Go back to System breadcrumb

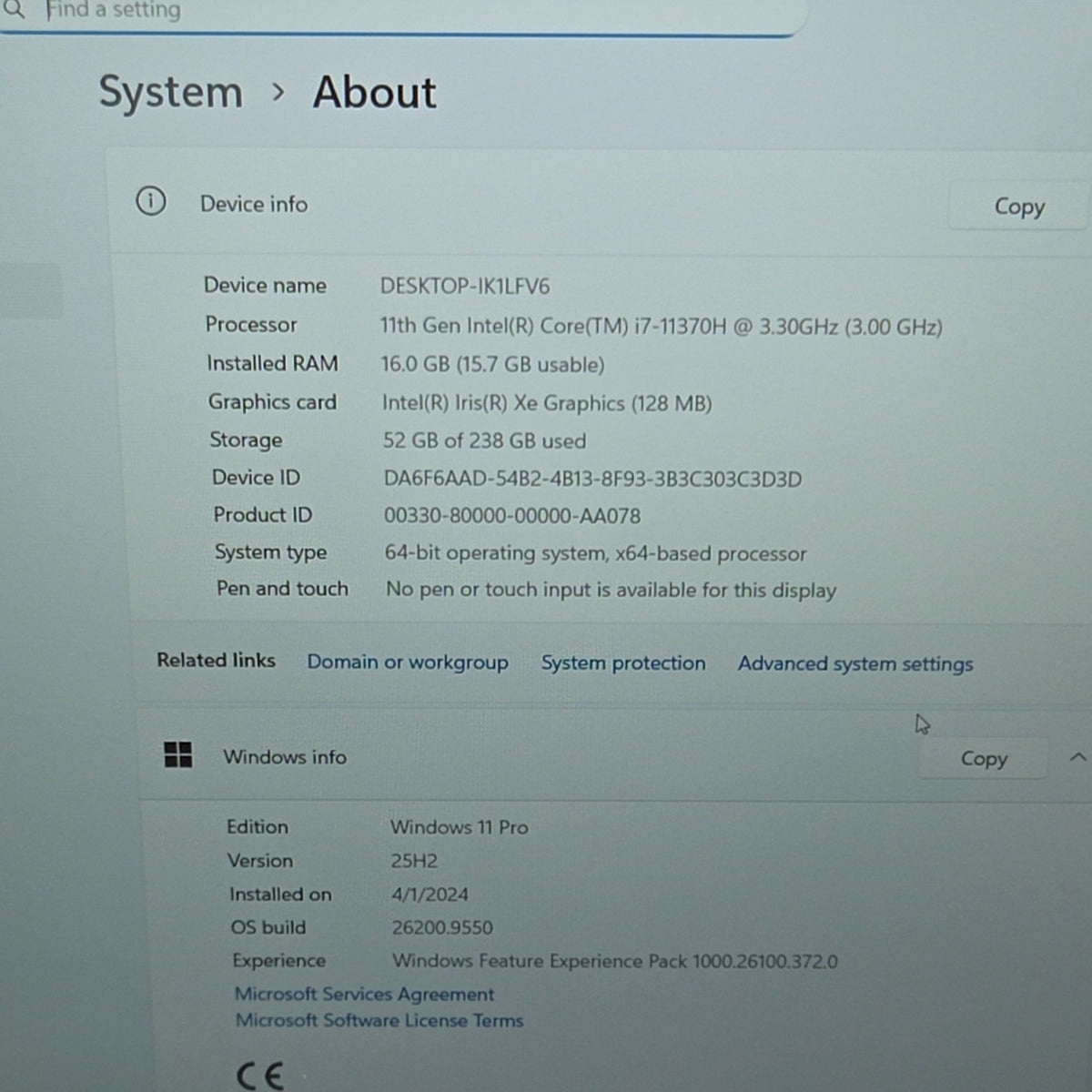(x=171, y=92)
